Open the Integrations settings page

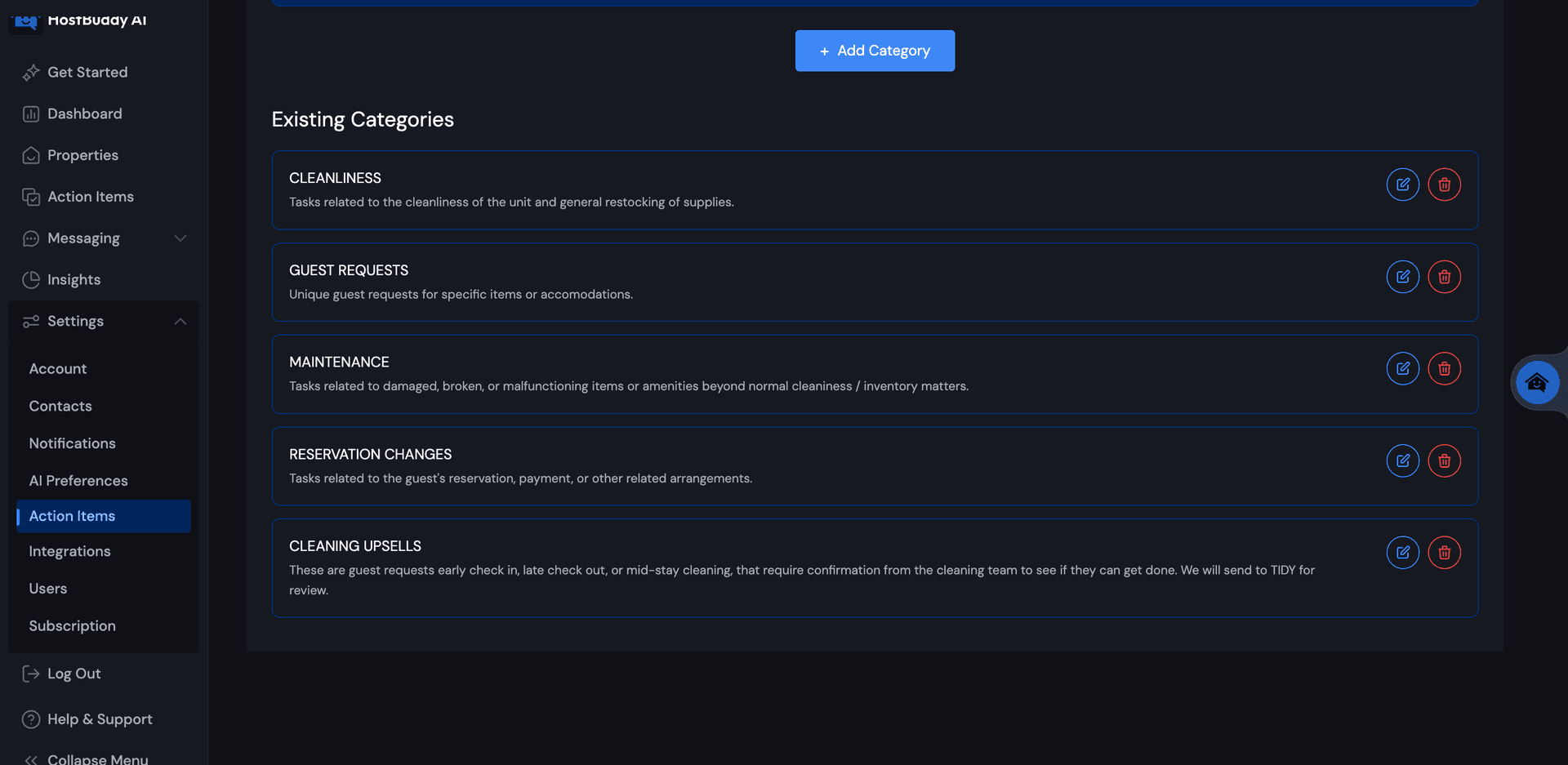(x=70, y=551)
